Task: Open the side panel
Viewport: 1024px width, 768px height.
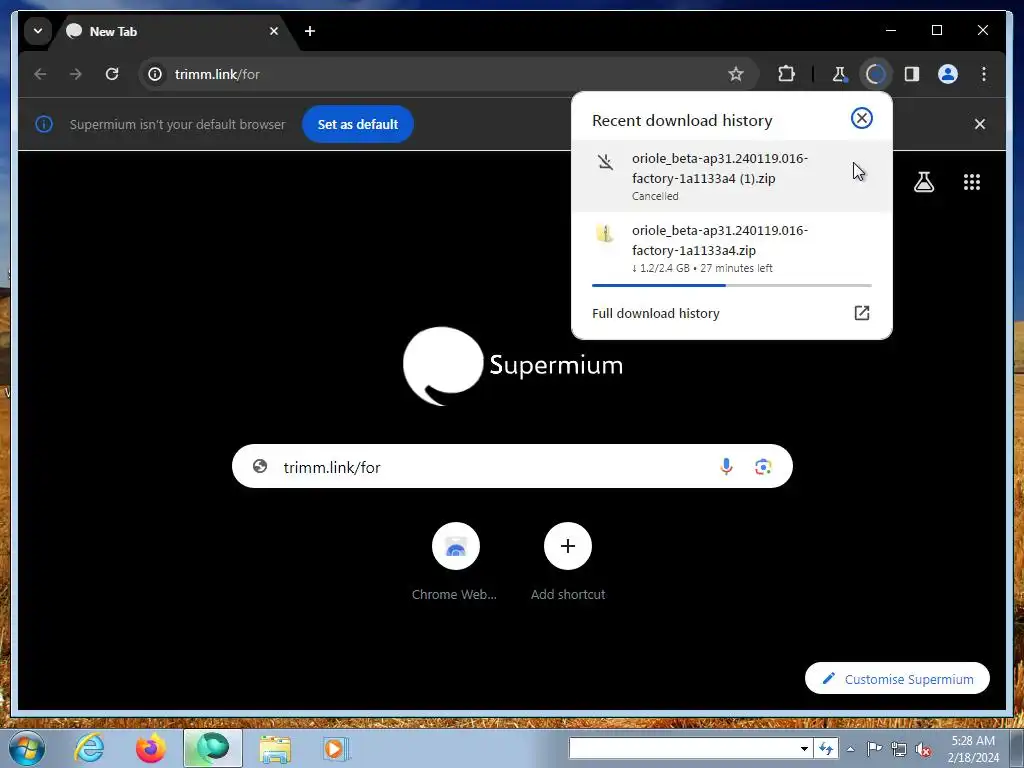Action: pos(912,74)
